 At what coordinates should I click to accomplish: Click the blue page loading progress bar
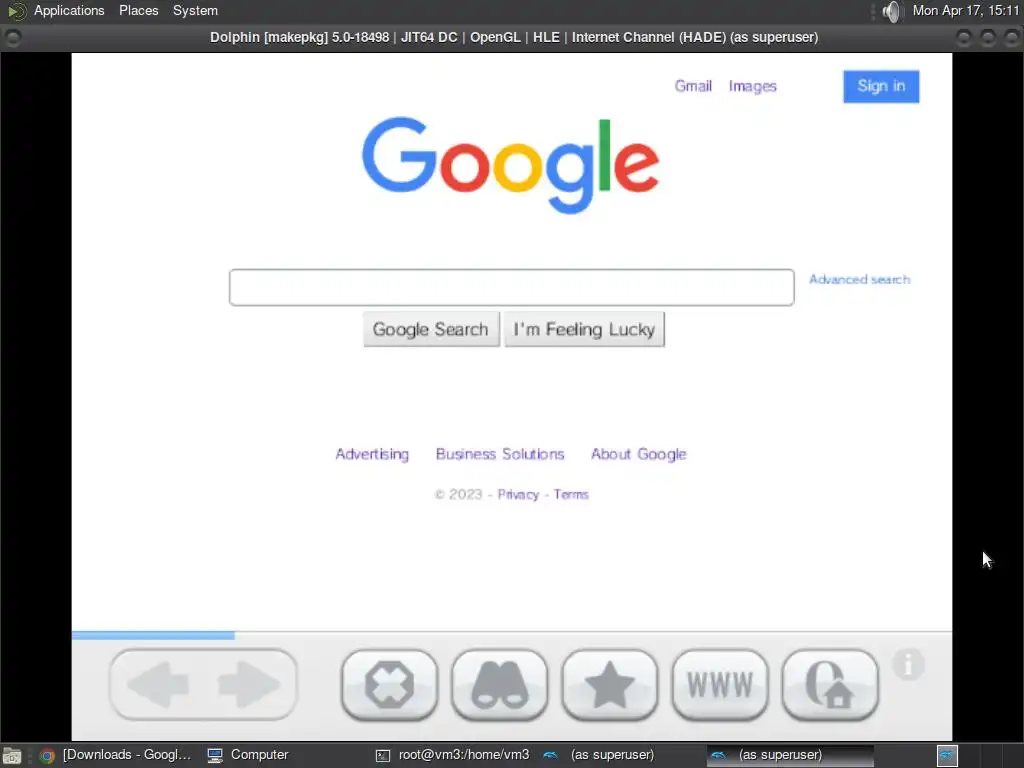(x=153, y=635)
